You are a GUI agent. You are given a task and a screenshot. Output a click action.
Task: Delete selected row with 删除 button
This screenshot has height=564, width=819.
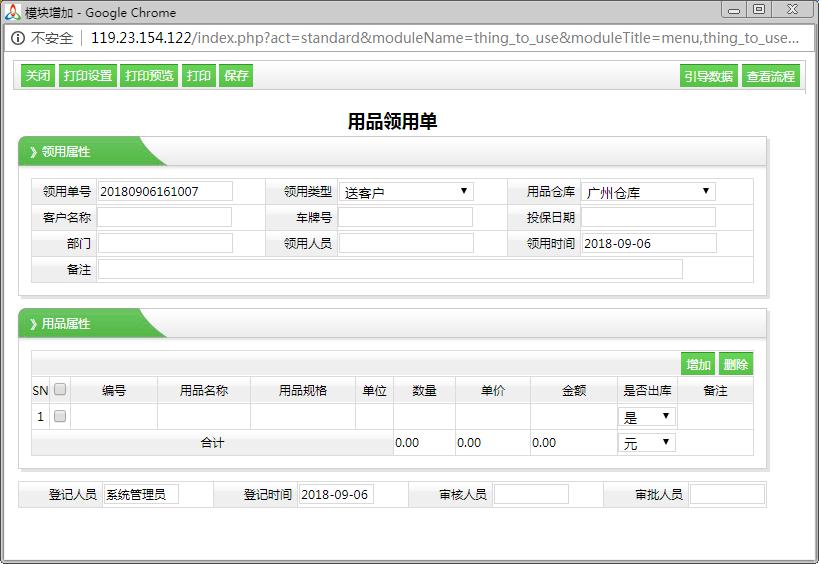pyautogui.click(x=735, y=365)
